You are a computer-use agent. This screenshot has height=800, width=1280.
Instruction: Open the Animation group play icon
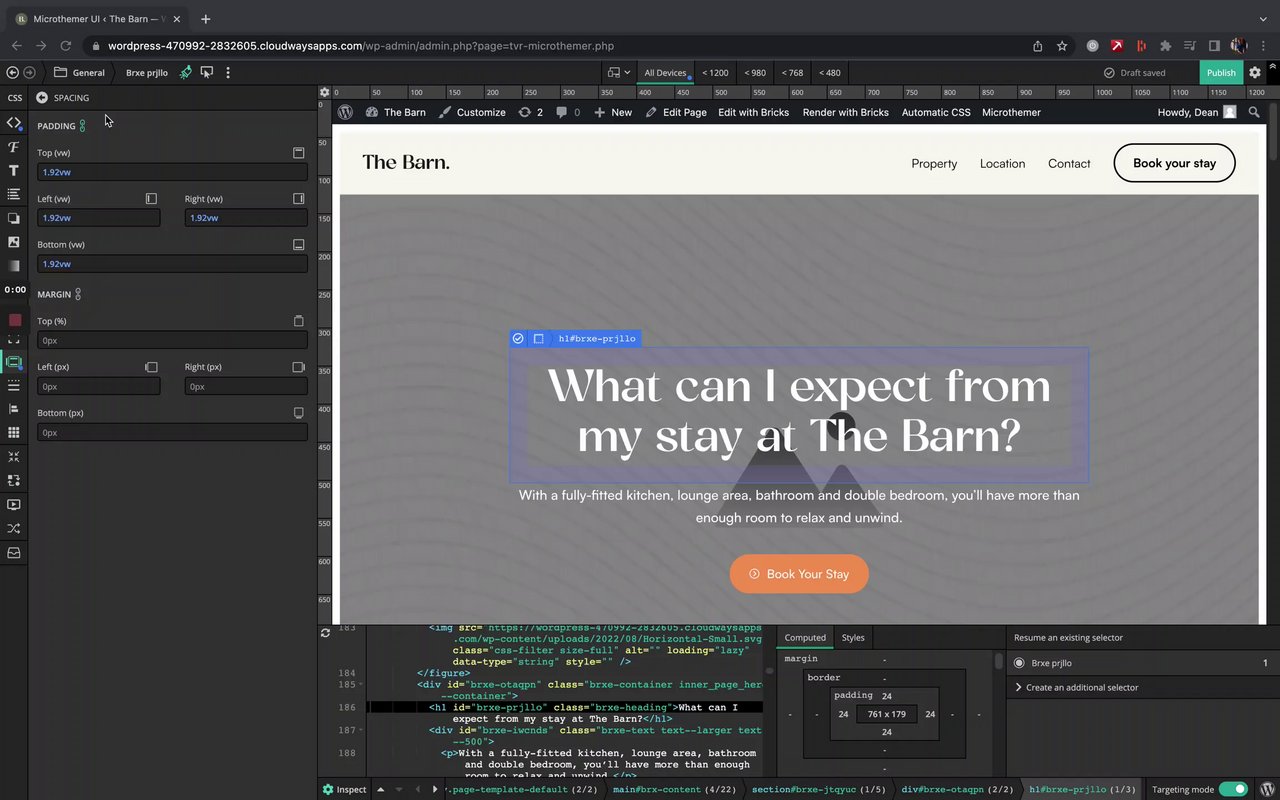[x=14, y=505]
